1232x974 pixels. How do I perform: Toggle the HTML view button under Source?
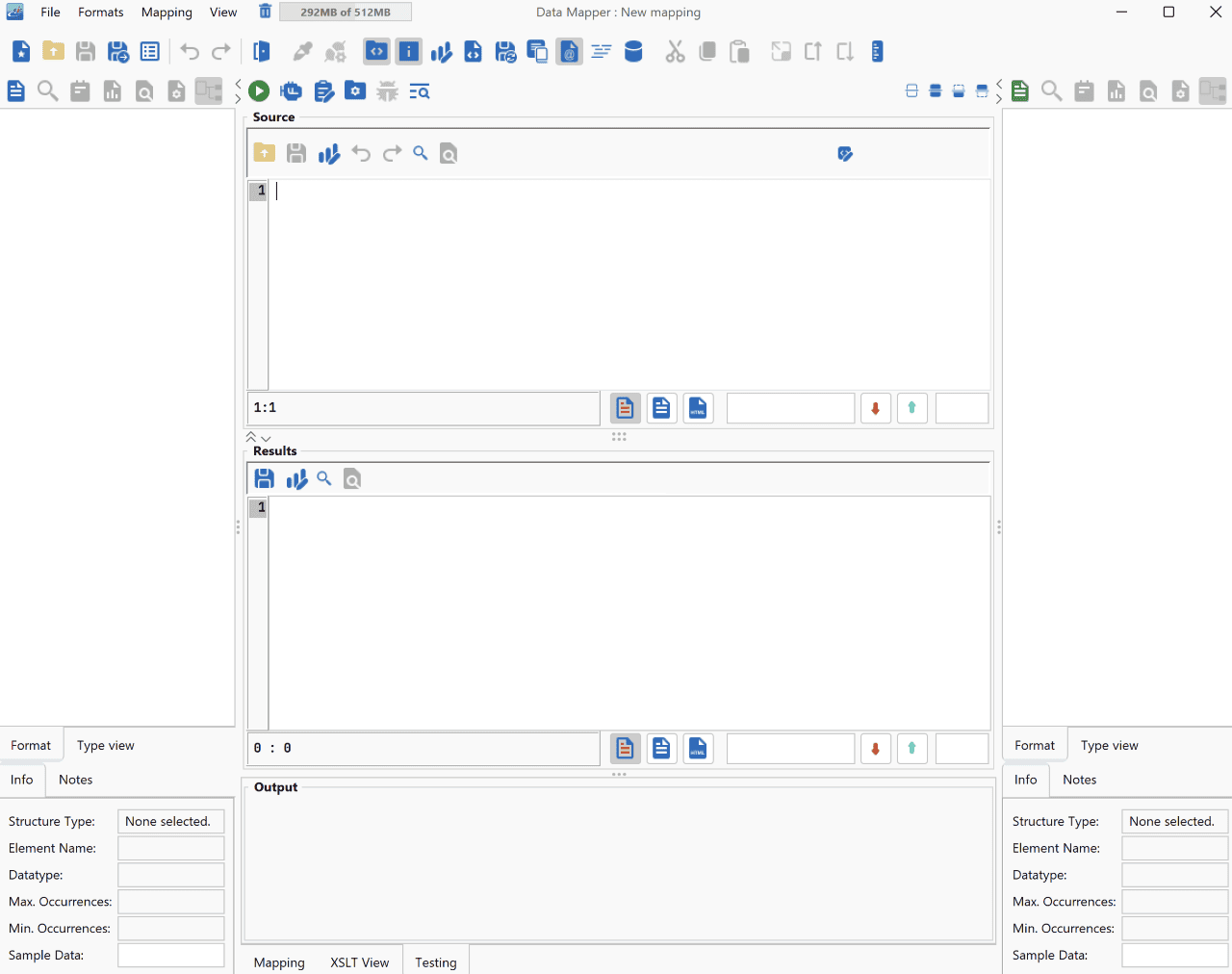tap(699, 408)
